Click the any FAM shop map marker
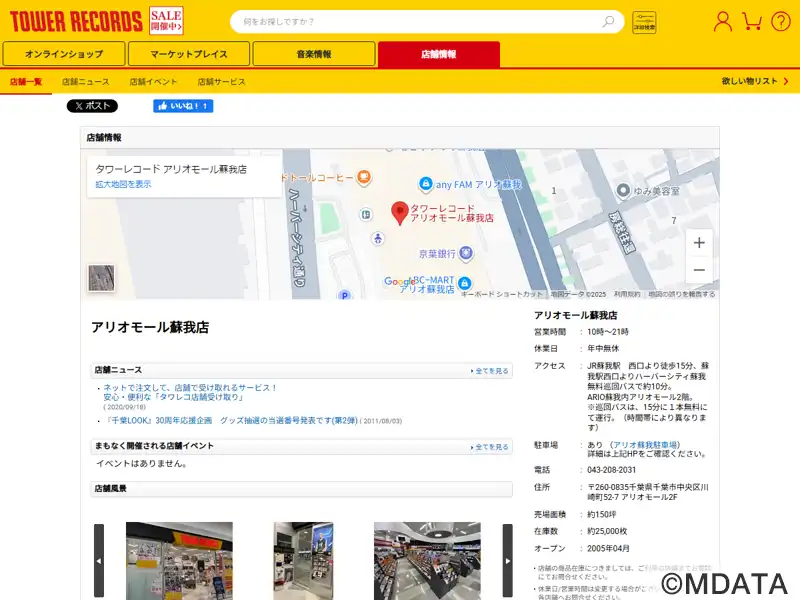 (x=425, y=184)
